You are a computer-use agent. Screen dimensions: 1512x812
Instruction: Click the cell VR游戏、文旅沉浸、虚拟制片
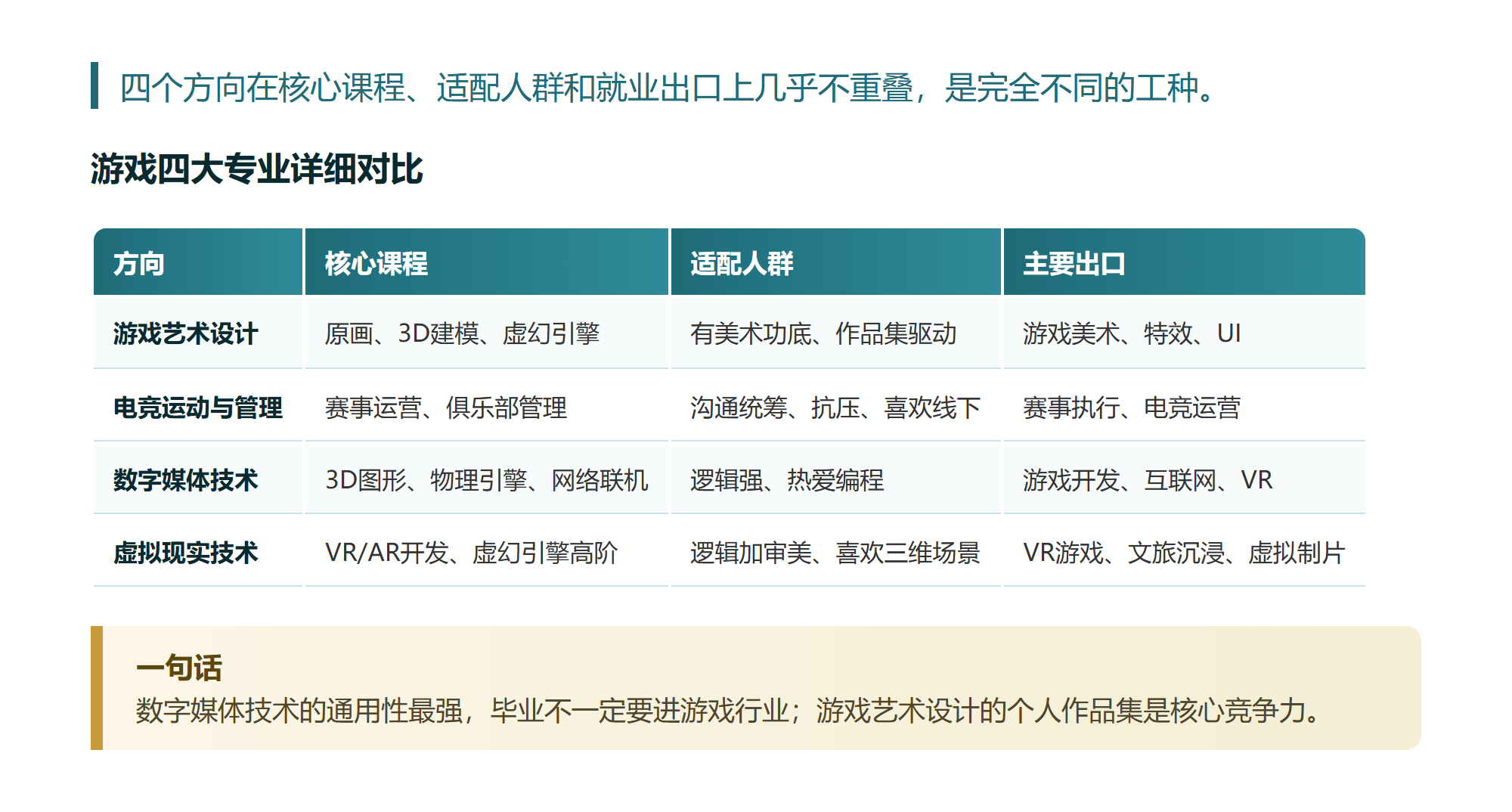pyautogui.click(x=1185, y=552)
